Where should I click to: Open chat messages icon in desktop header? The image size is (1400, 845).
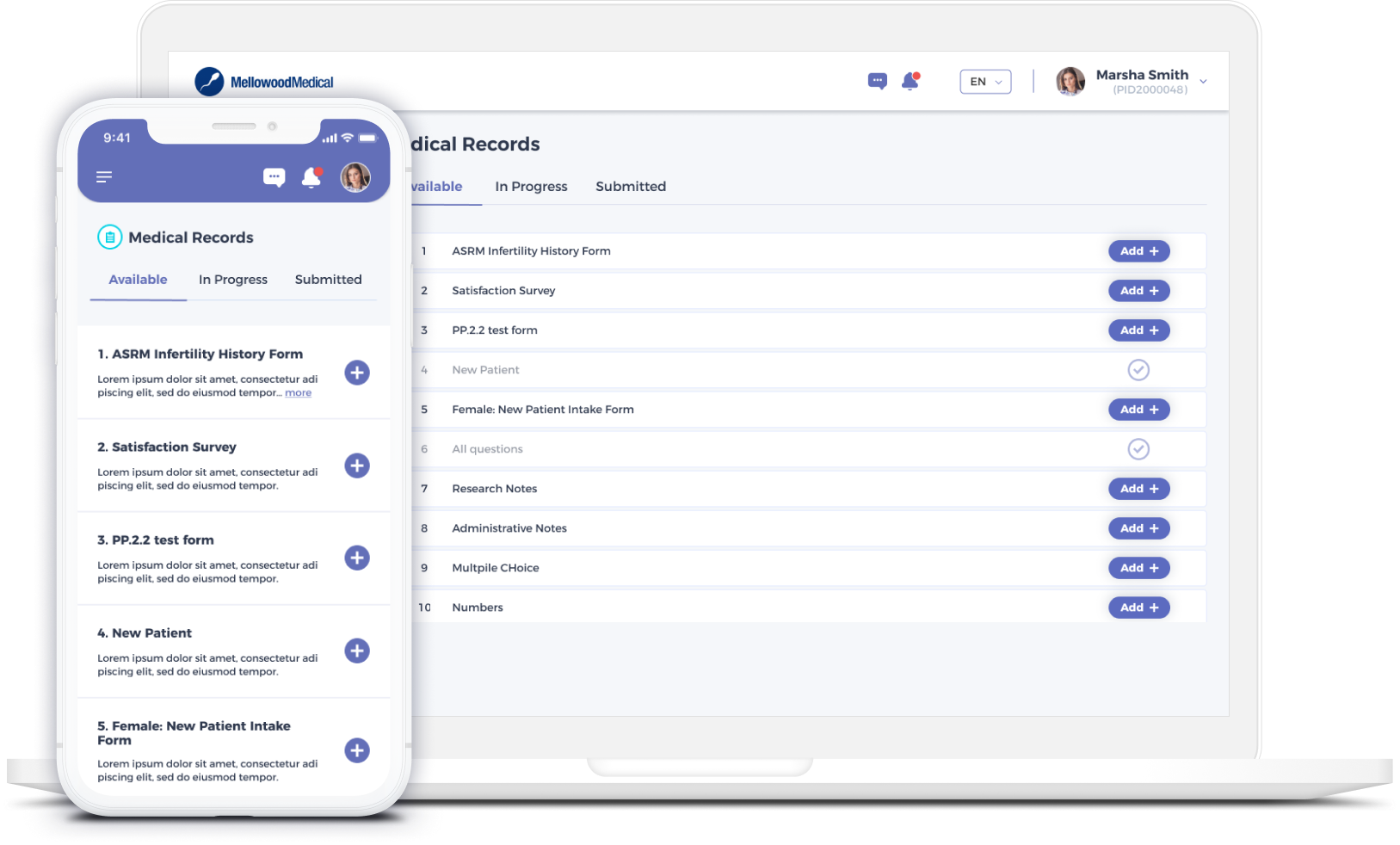[x=877, y=82]
